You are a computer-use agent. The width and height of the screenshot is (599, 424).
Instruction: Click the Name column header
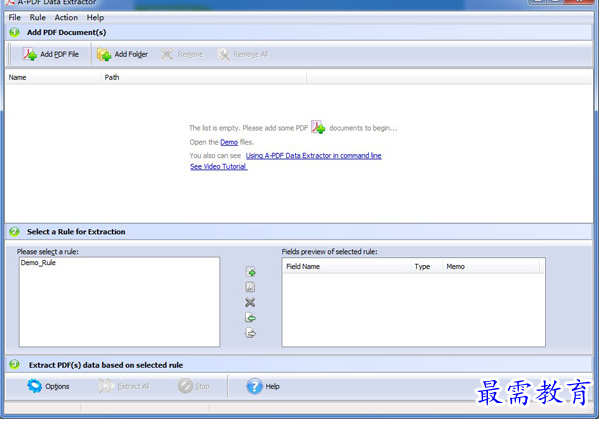[x=53, y=77]
